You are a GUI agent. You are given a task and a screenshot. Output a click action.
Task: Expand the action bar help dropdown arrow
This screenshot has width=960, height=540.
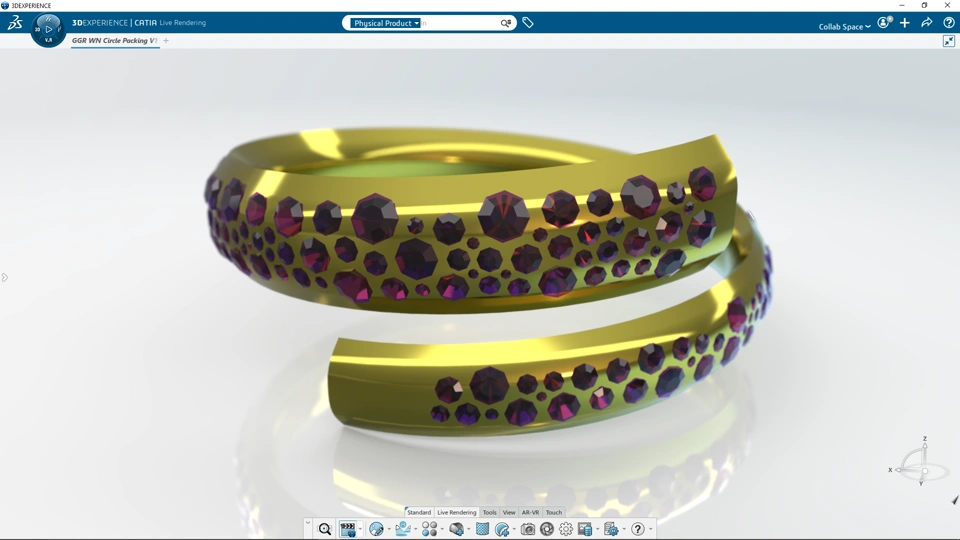click(x=650, y=529)
